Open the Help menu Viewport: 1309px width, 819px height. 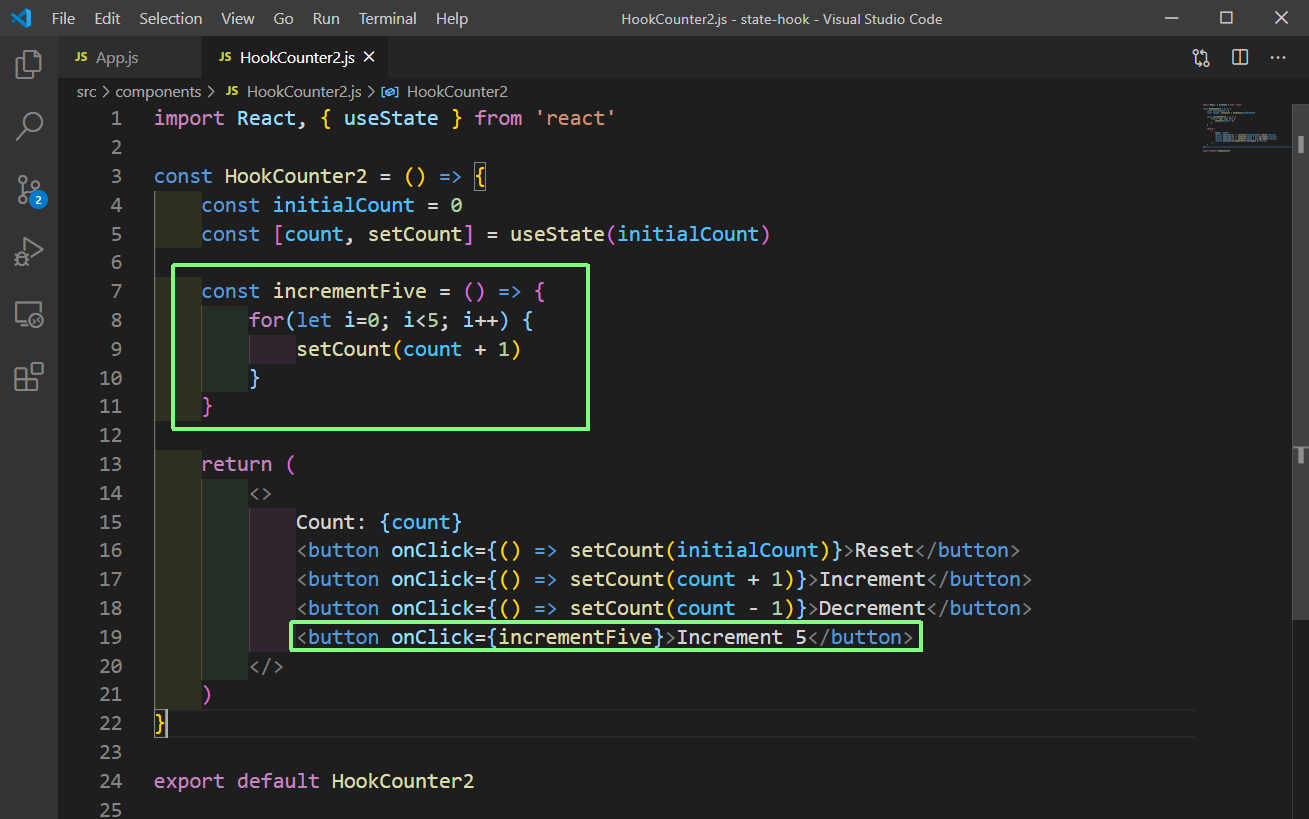click(452, 18)
